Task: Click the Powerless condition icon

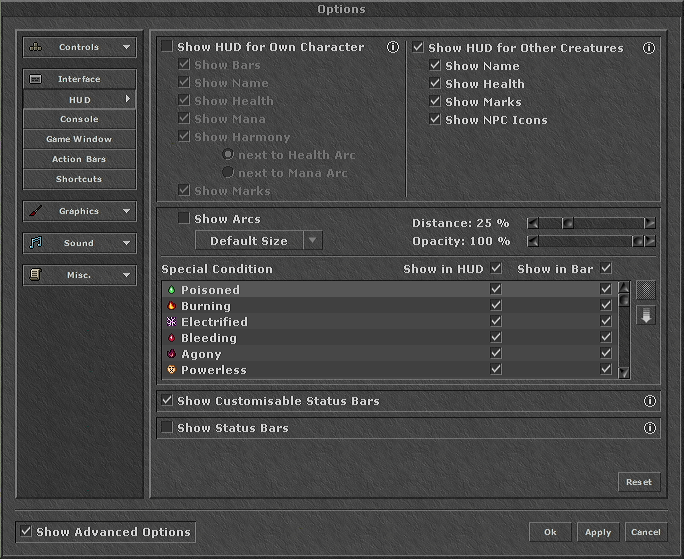Action: (171, 370)
